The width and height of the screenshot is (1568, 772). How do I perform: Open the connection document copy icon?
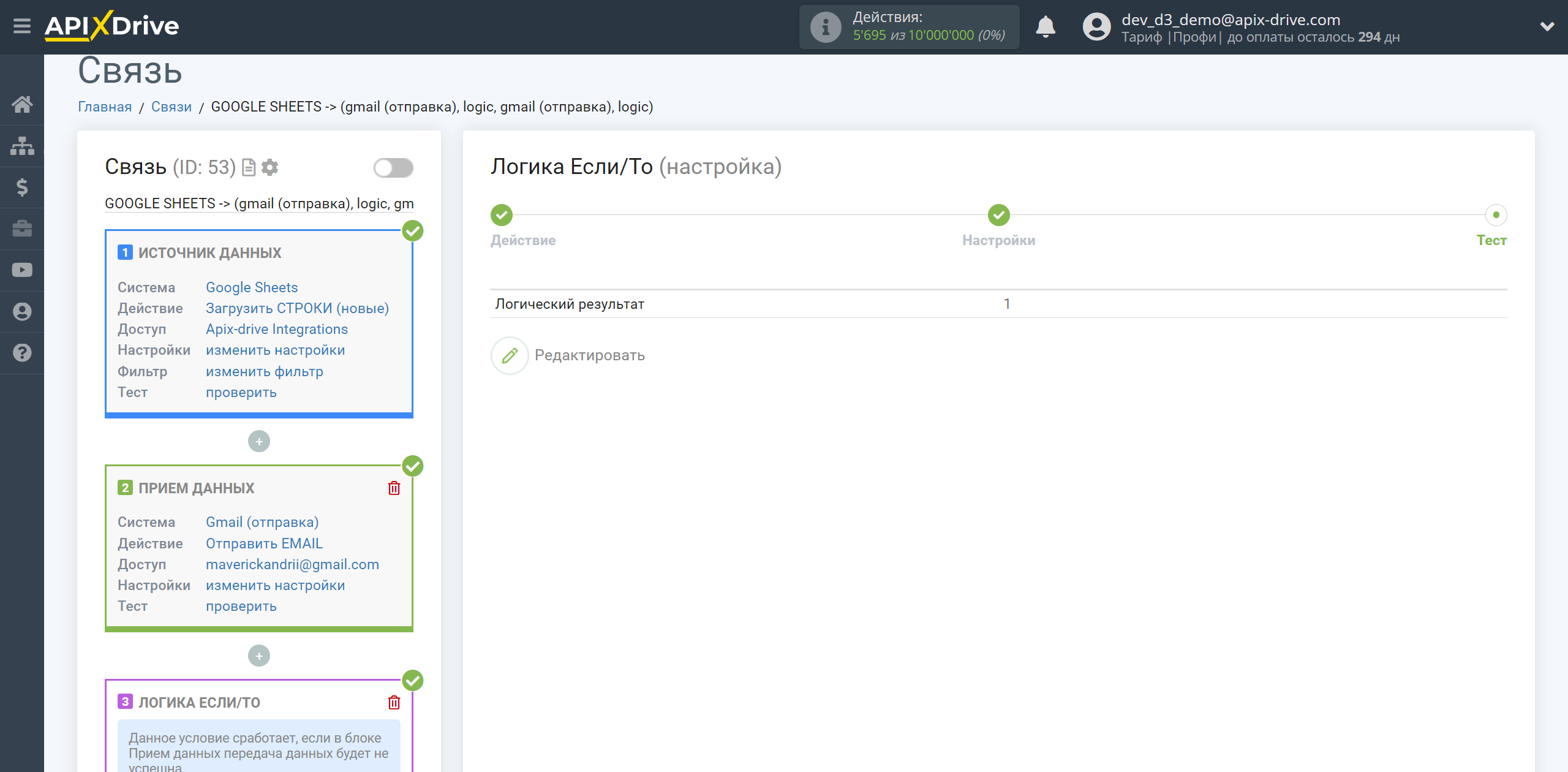pos(248,167)
